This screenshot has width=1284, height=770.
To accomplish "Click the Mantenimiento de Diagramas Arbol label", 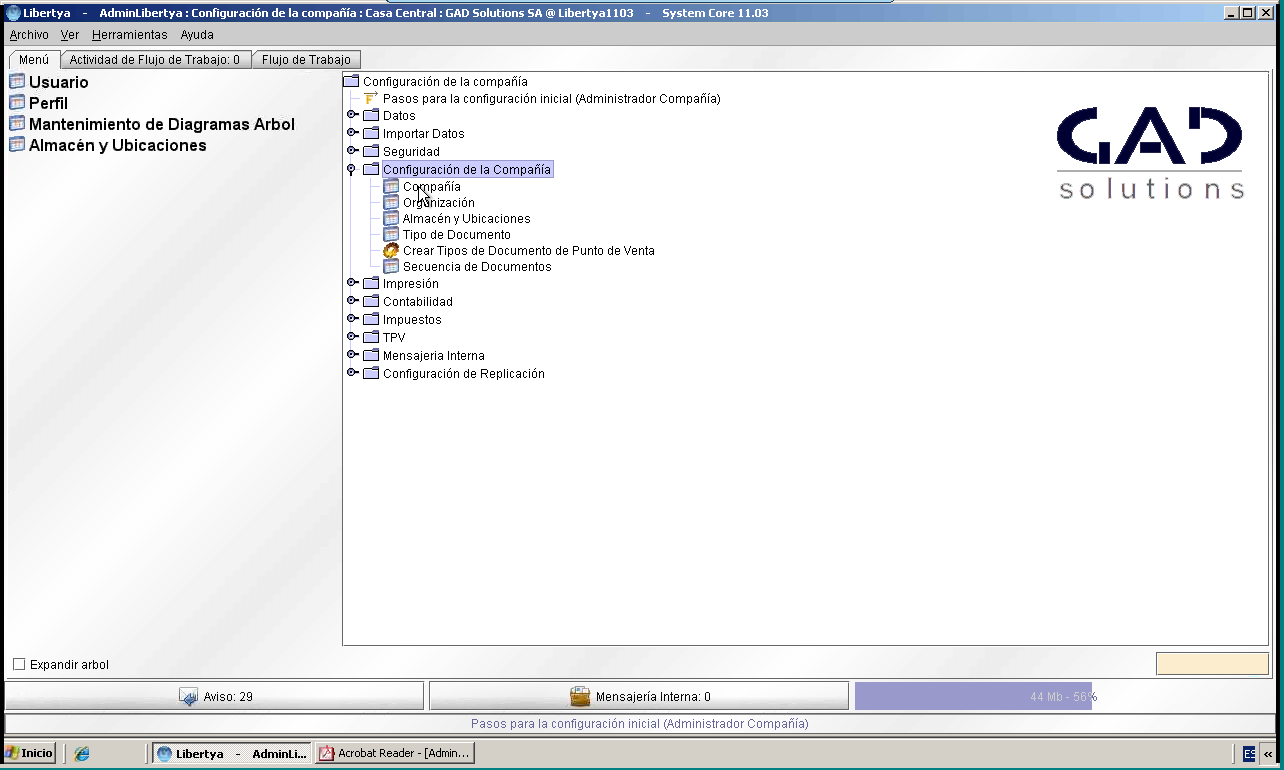I will click(x=162, y=124).
